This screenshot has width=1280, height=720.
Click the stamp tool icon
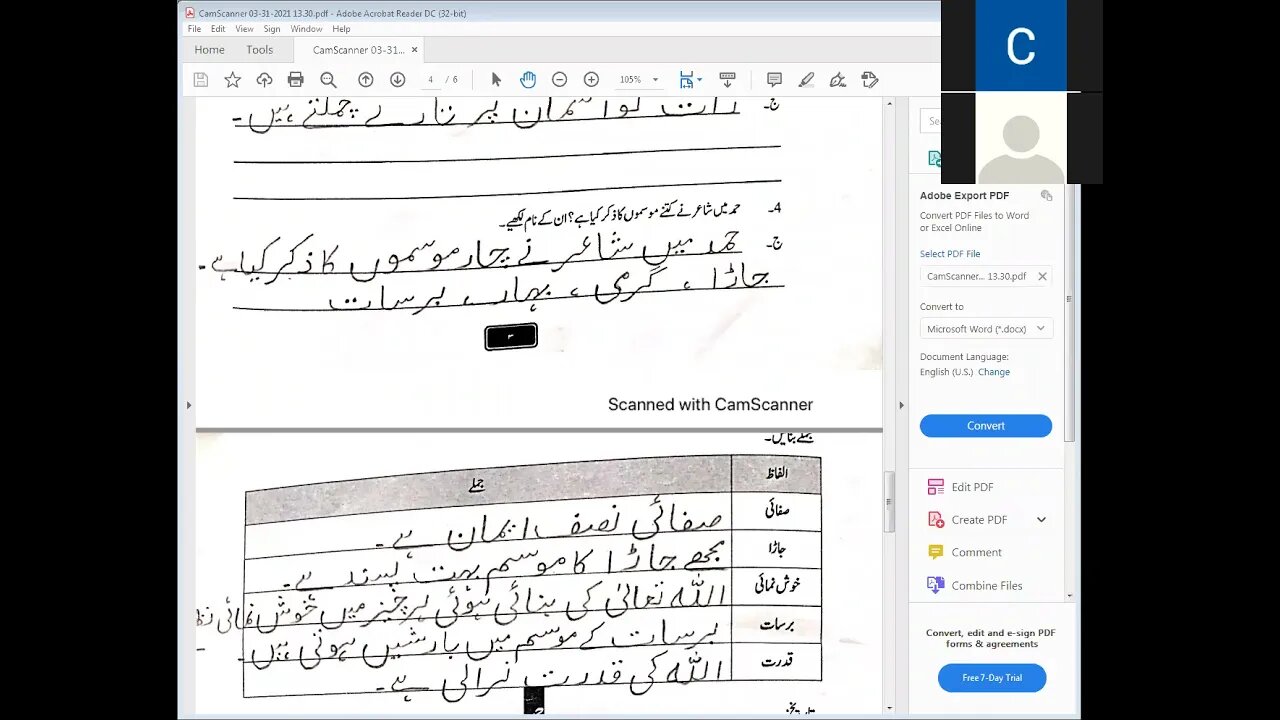[x=870, y=80]
